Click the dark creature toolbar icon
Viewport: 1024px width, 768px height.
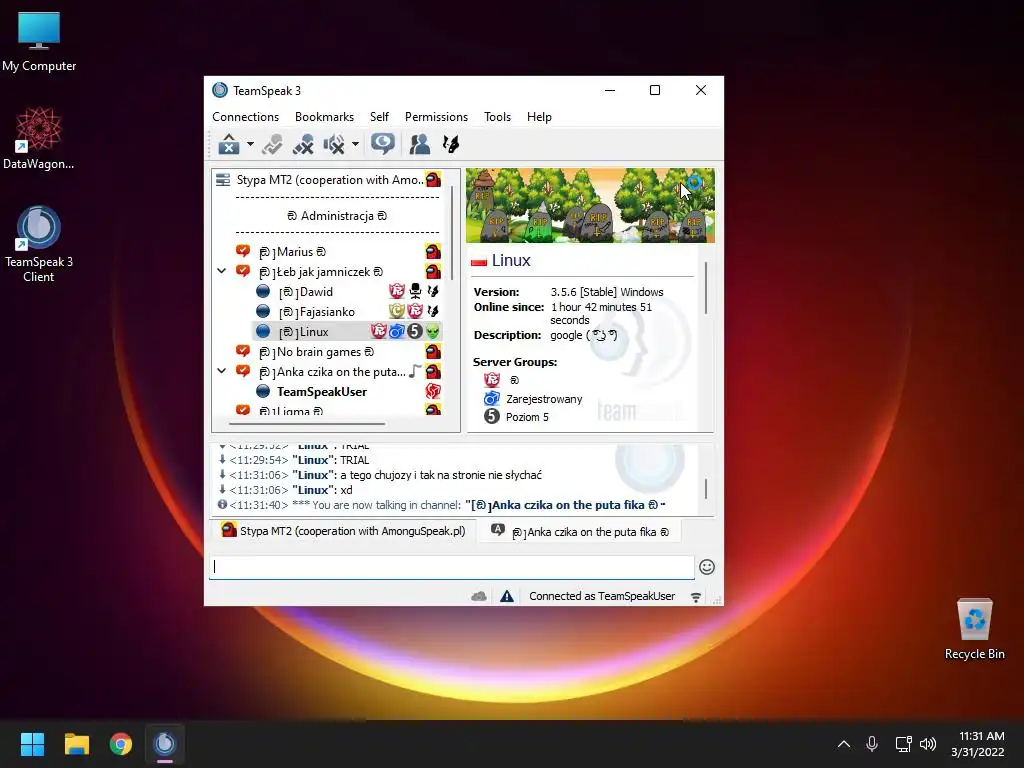pyautogui.click(x=451, y=144)
